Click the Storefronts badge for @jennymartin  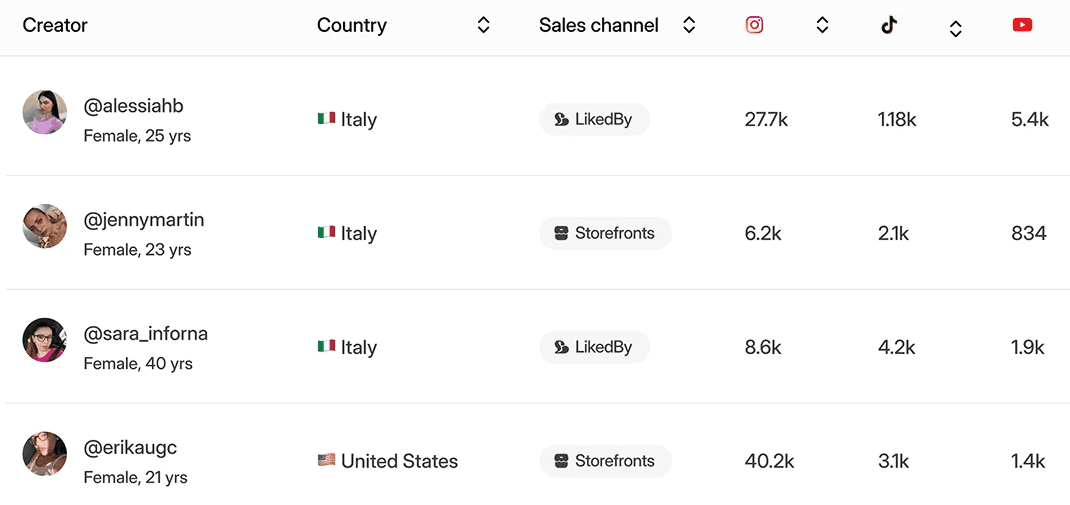click(605, 233)
